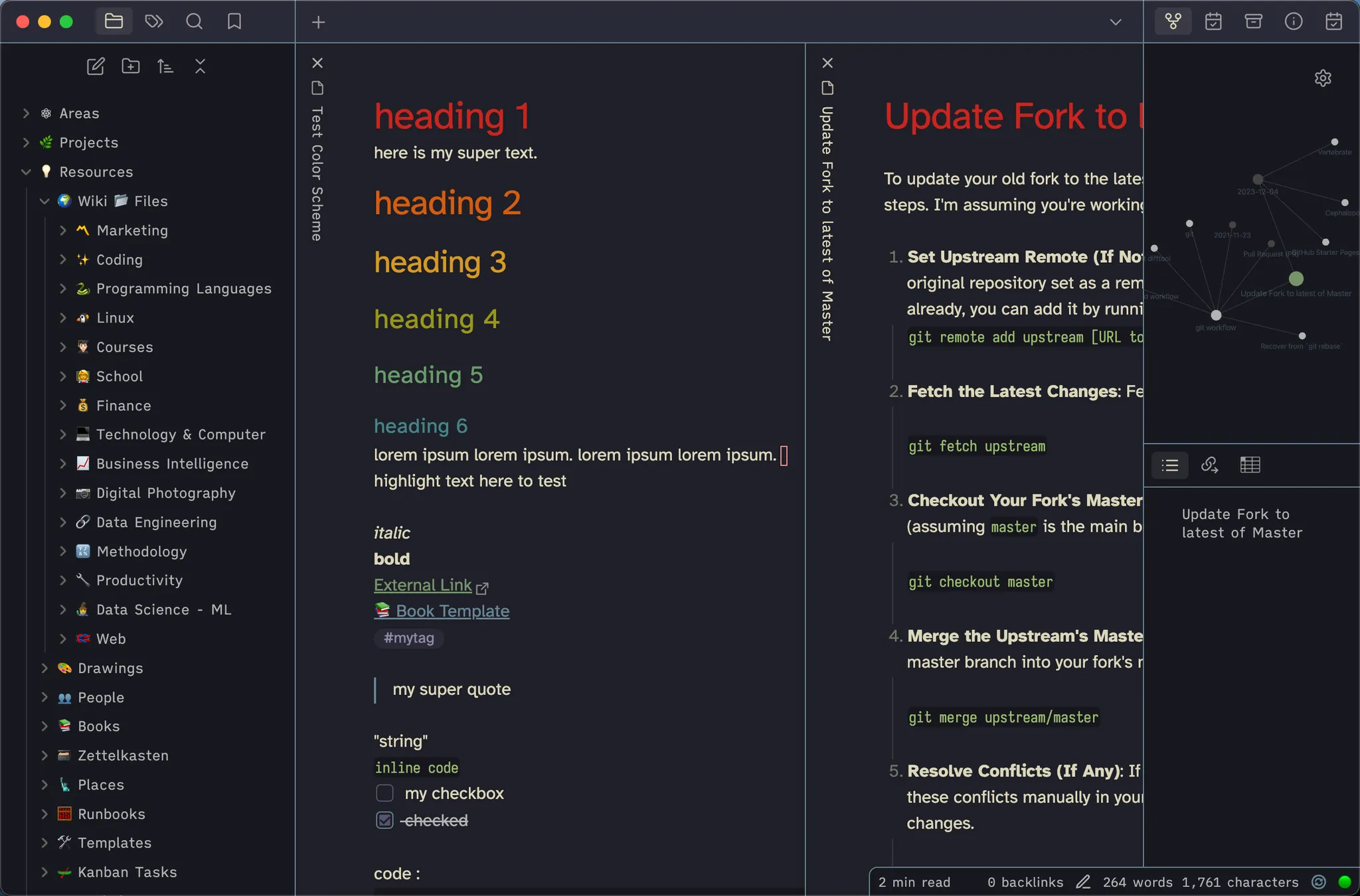Change sort order with the sort icon
The image size is (1360, 896).
point(165,66)
